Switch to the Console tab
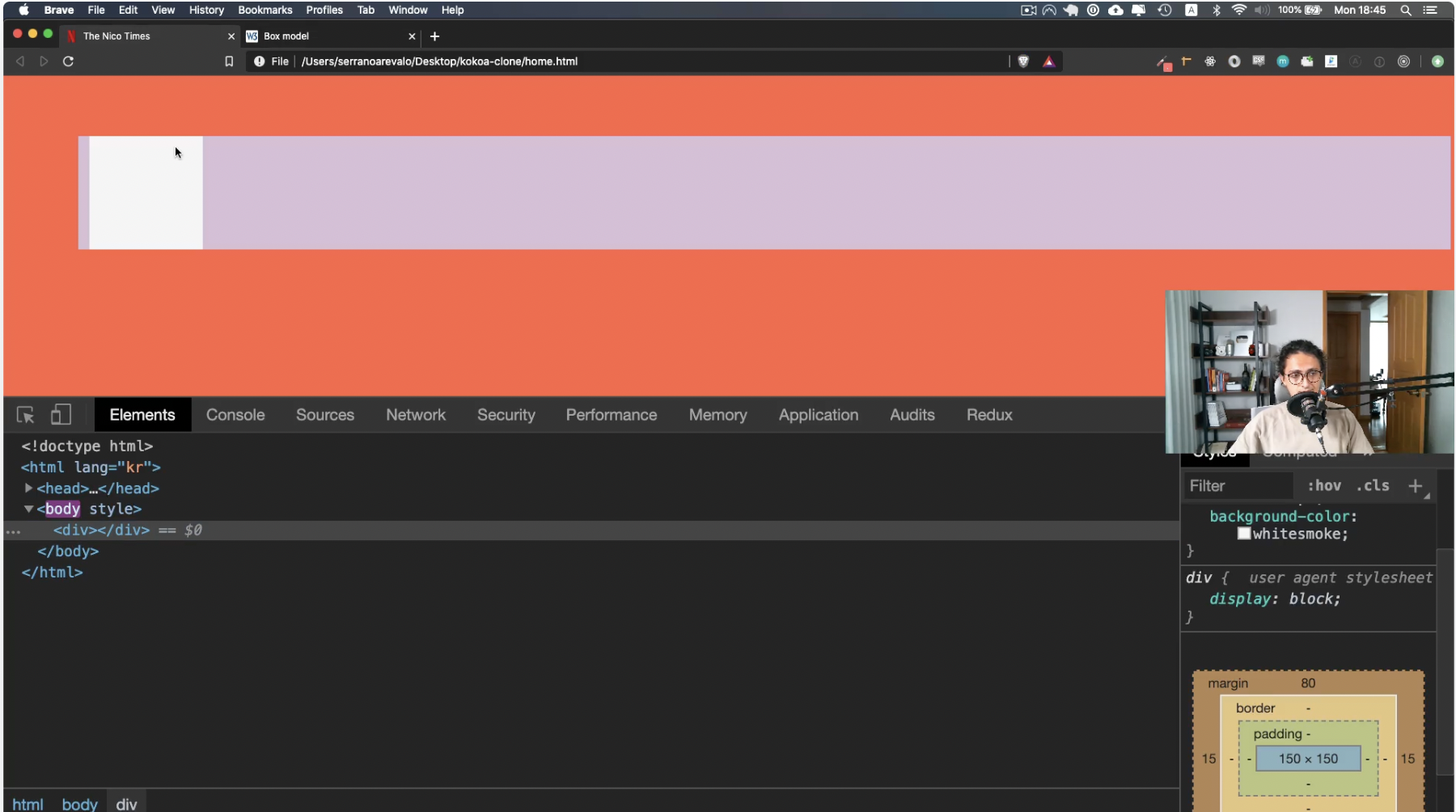This screenshot has height=812, width=1456. point(235,415)
